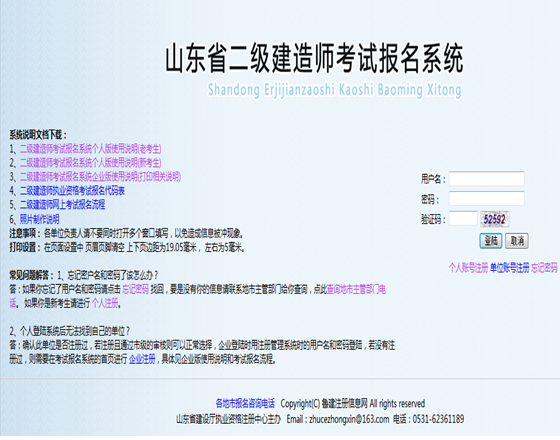
Task: Click the 登陆 login button
Action: (x=491, y=241)
